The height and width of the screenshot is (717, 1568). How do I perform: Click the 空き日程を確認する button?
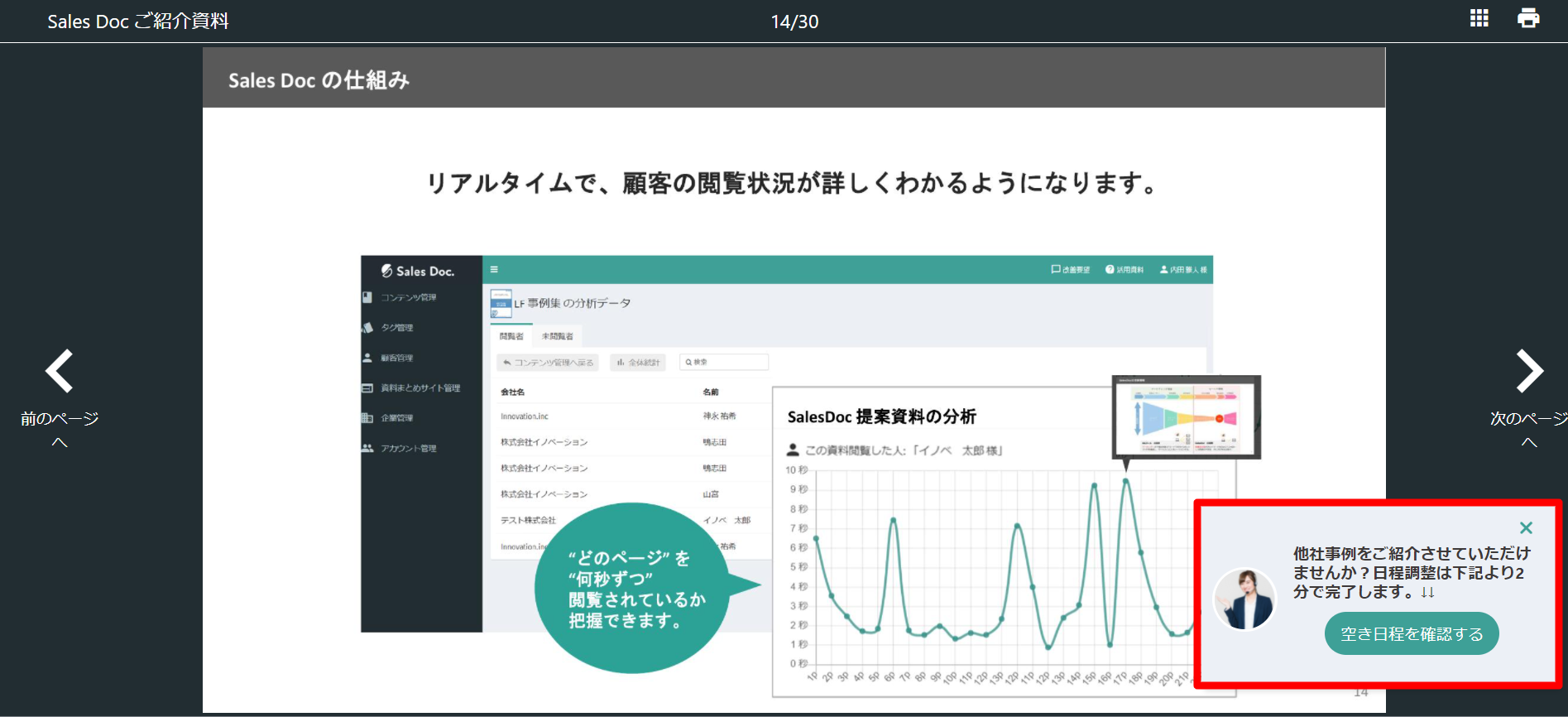pyautogui.click(x=1412, y=634)
